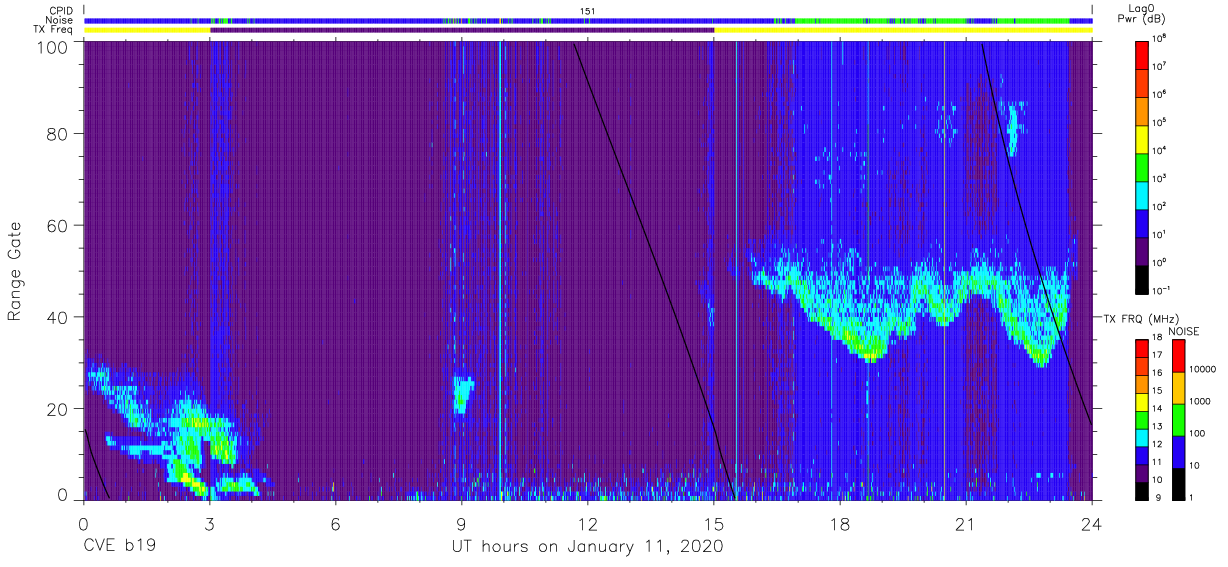Screen dimensions: 1228x567
Task: Click the 1000 label on NOISE scale
Action: point(1199,402)
